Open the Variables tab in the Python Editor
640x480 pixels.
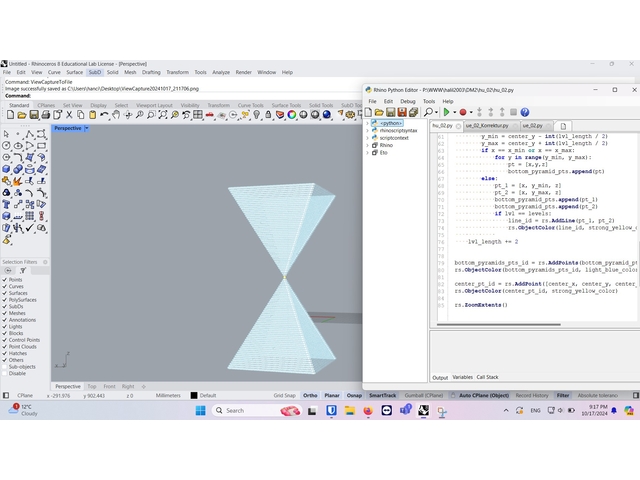pos(462,378)
